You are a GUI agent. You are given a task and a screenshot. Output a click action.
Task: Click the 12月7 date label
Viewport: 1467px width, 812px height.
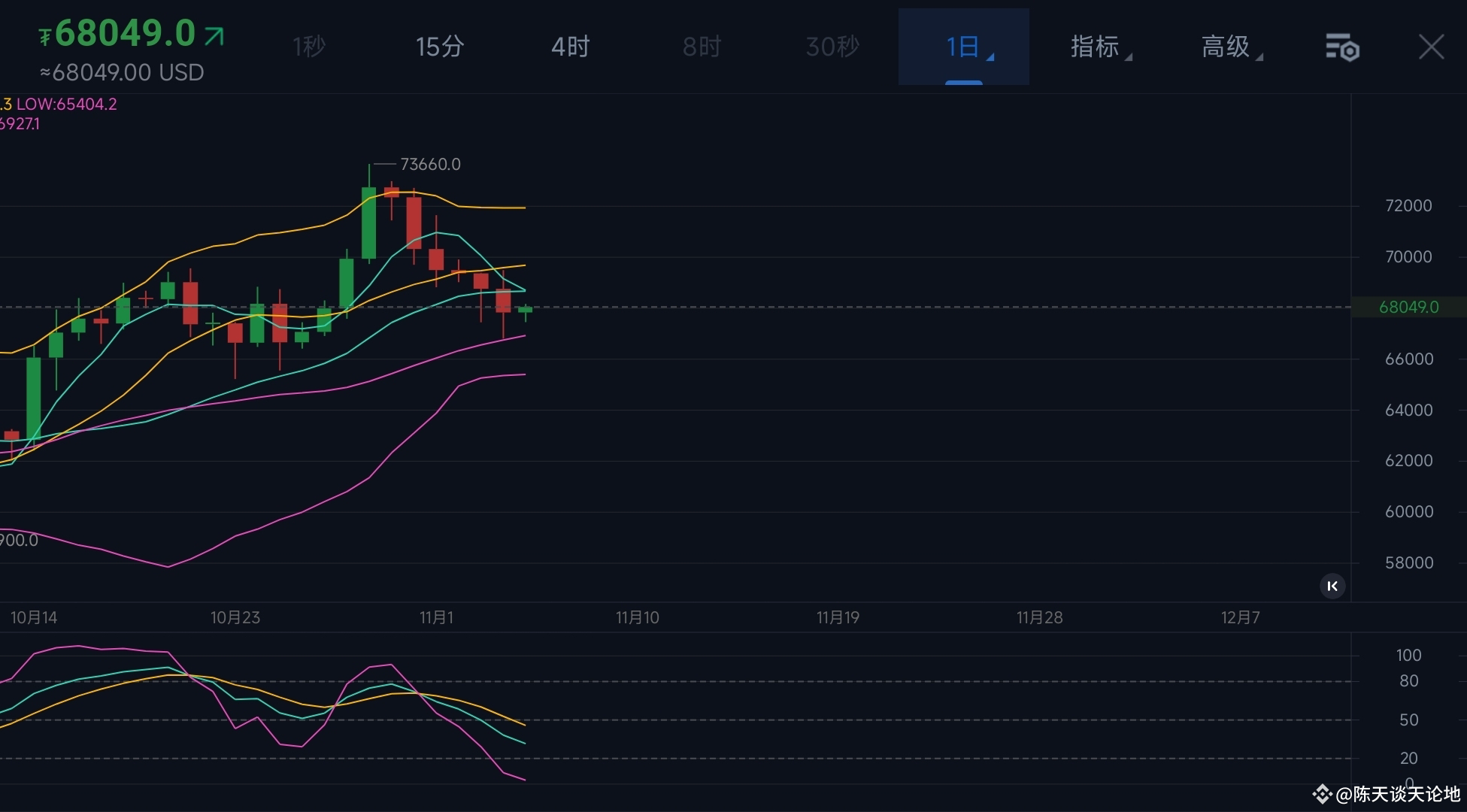pos(1241,618)
